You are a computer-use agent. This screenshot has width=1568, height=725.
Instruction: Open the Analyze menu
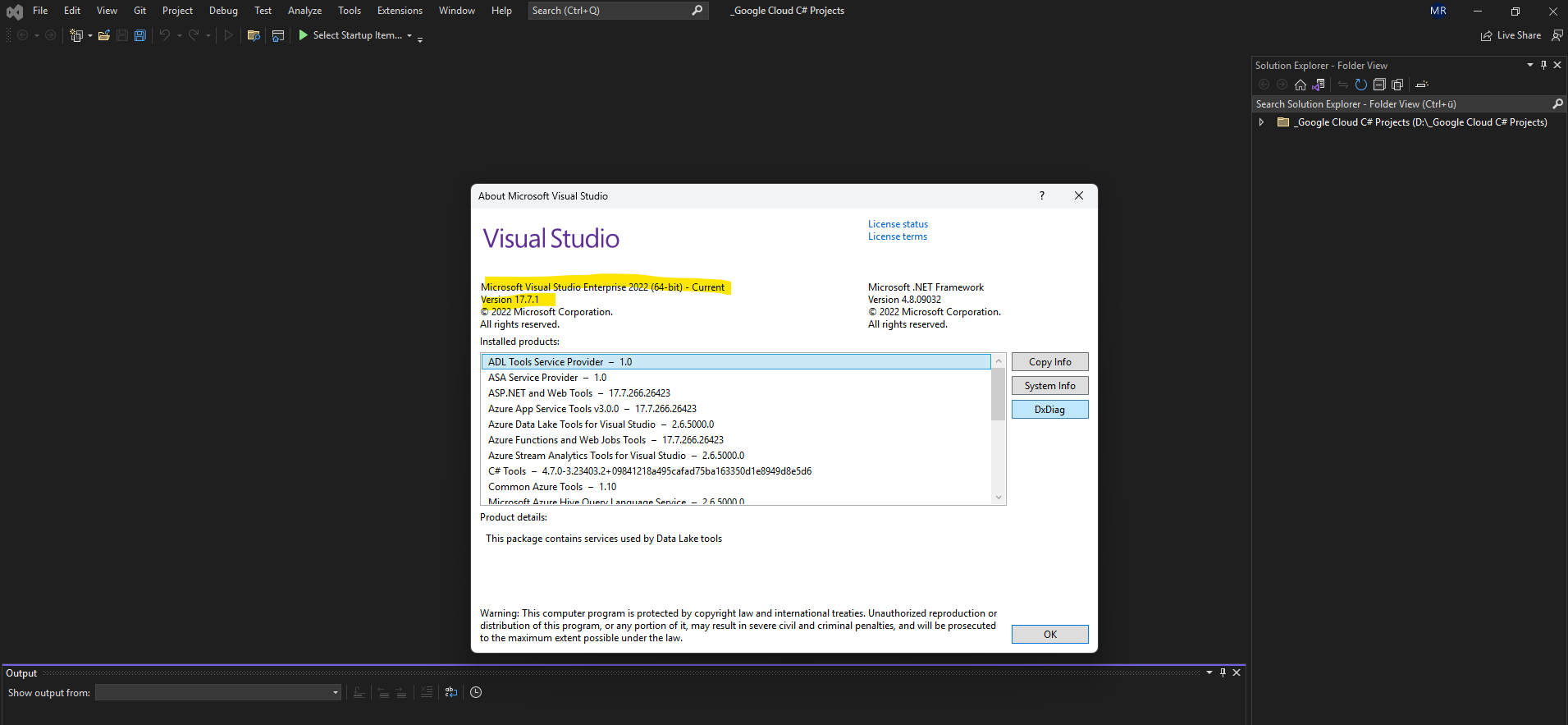click(x=304, y=11)
